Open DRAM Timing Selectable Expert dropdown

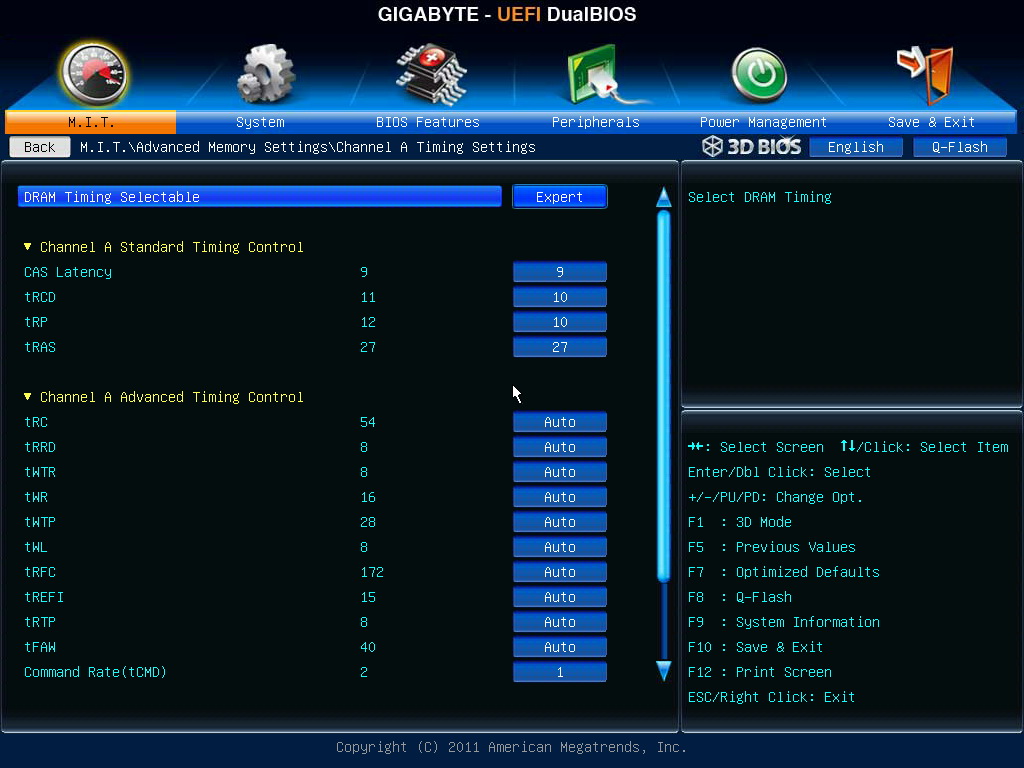tap(560, 197)
